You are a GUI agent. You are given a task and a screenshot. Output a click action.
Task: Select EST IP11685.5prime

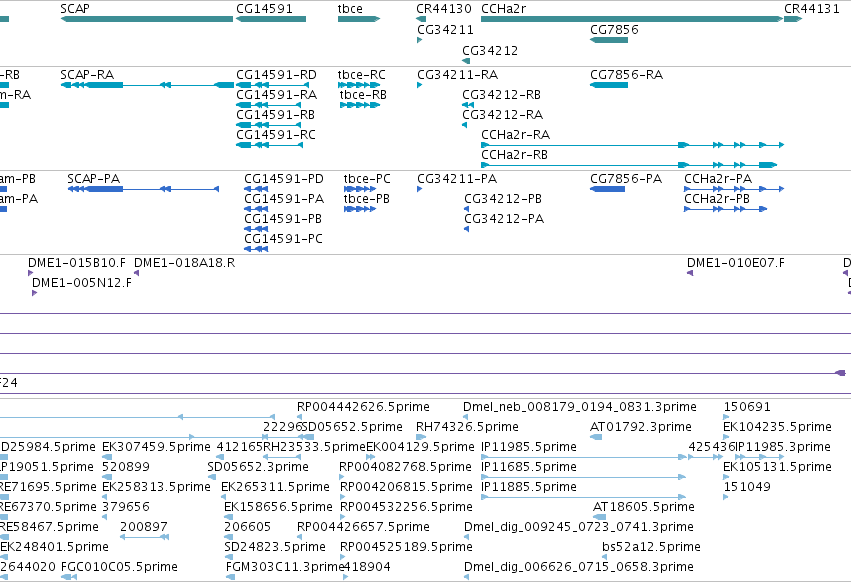click(x=529, y=467)
